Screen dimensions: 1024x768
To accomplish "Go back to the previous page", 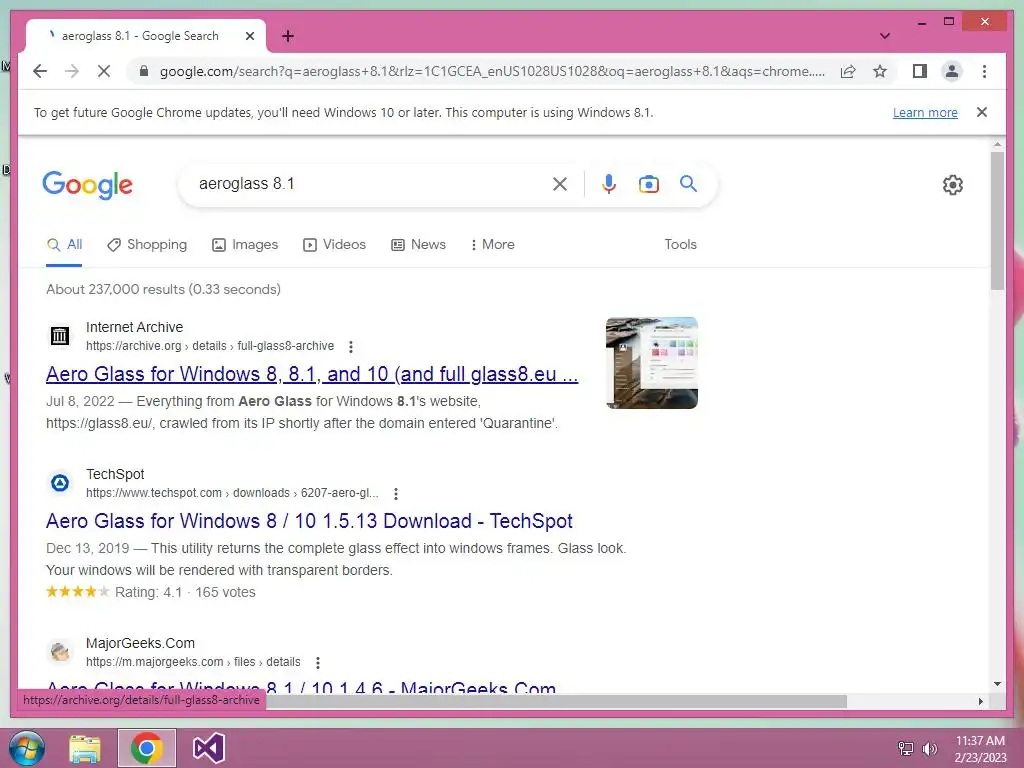I will point(40,71).
